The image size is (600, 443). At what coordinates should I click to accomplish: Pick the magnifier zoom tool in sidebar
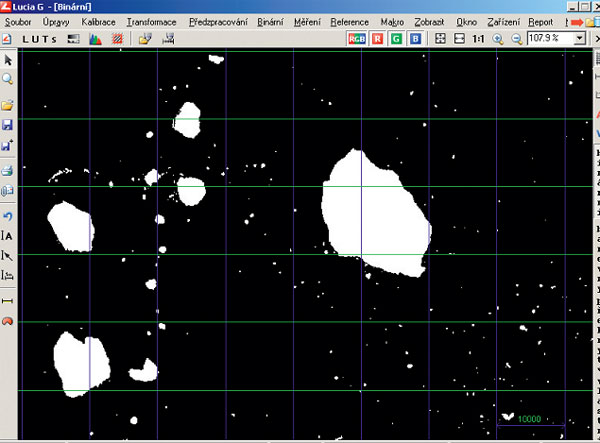pos(7,78)
